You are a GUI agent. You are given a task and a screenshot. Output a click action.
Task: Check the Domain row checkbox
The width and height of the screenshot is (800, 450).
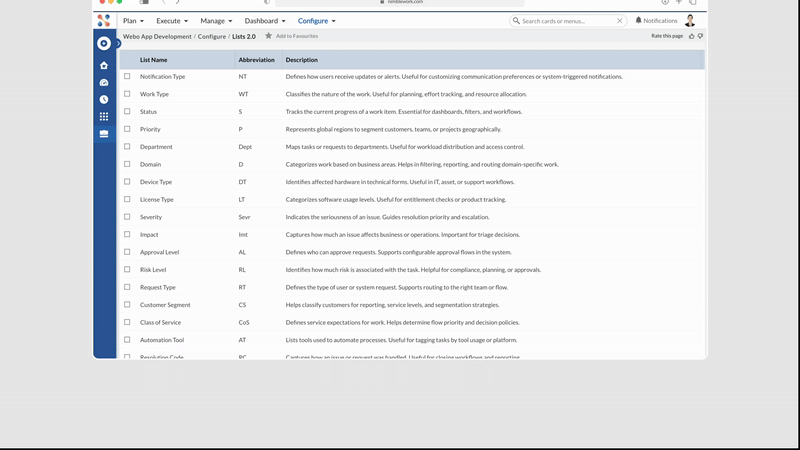127,164
